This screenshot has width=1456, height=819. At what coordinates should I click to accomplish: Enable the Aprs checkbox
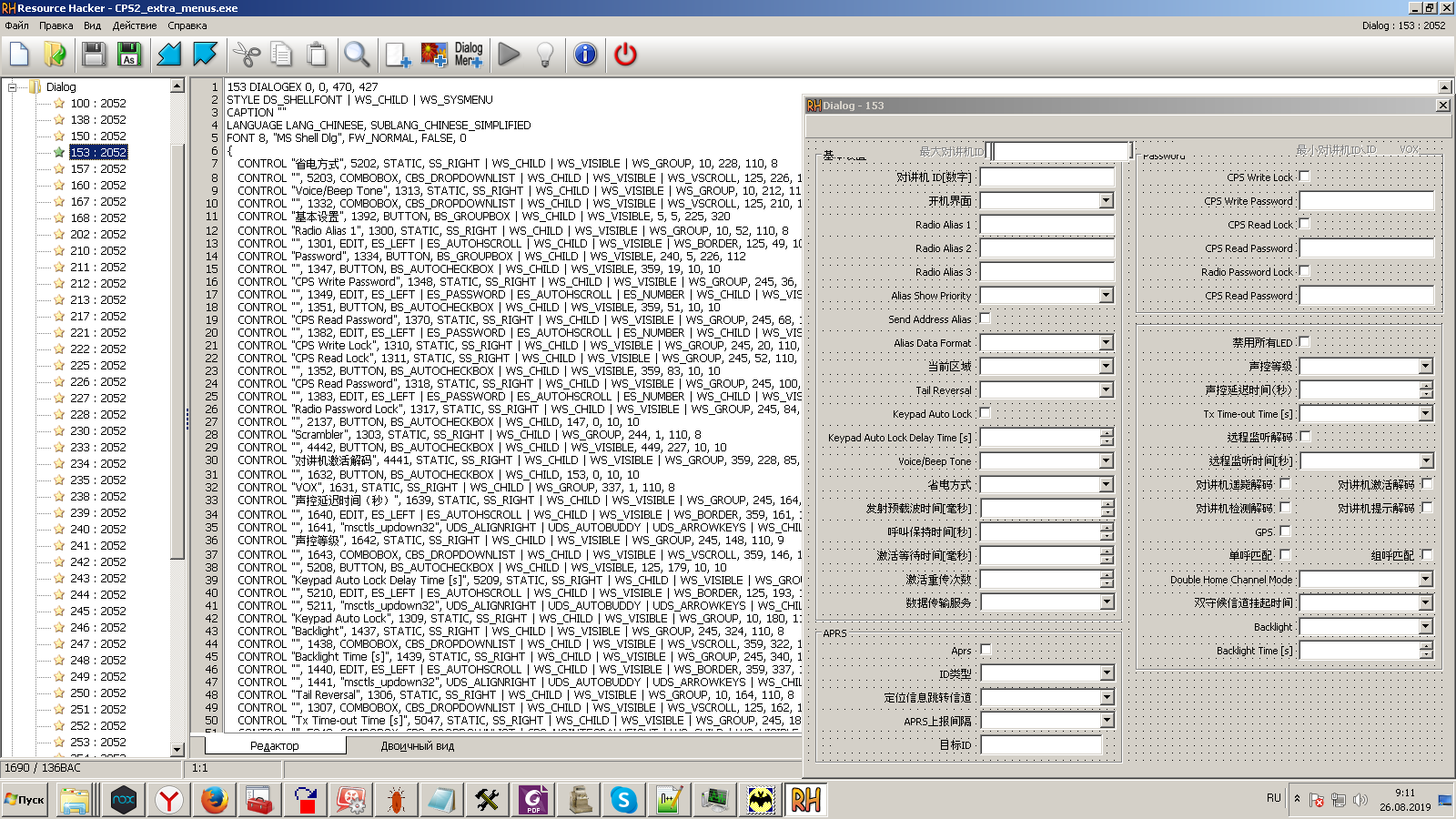(x=986, y=650)
